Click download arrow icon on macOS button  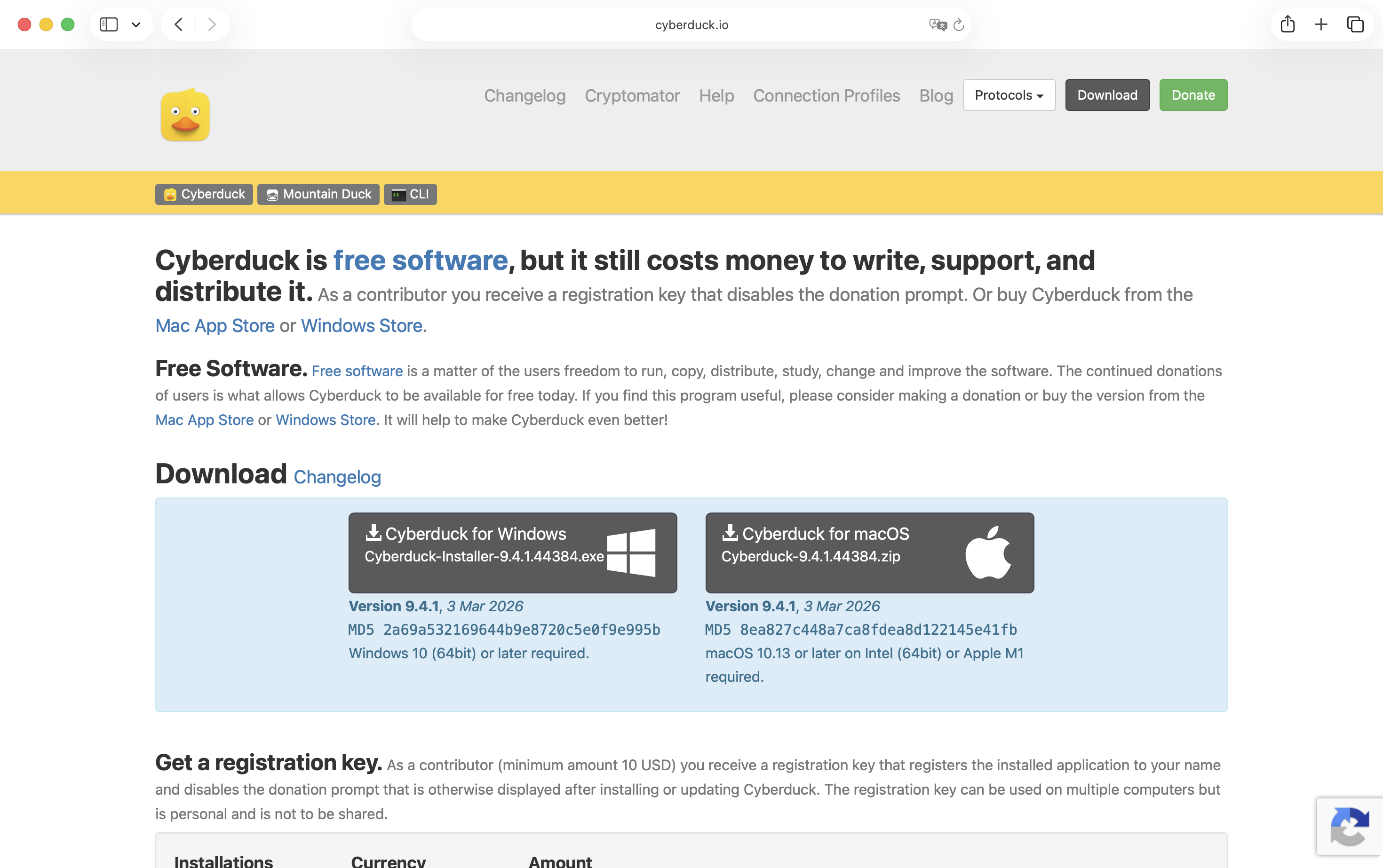[x=730, y=532]
